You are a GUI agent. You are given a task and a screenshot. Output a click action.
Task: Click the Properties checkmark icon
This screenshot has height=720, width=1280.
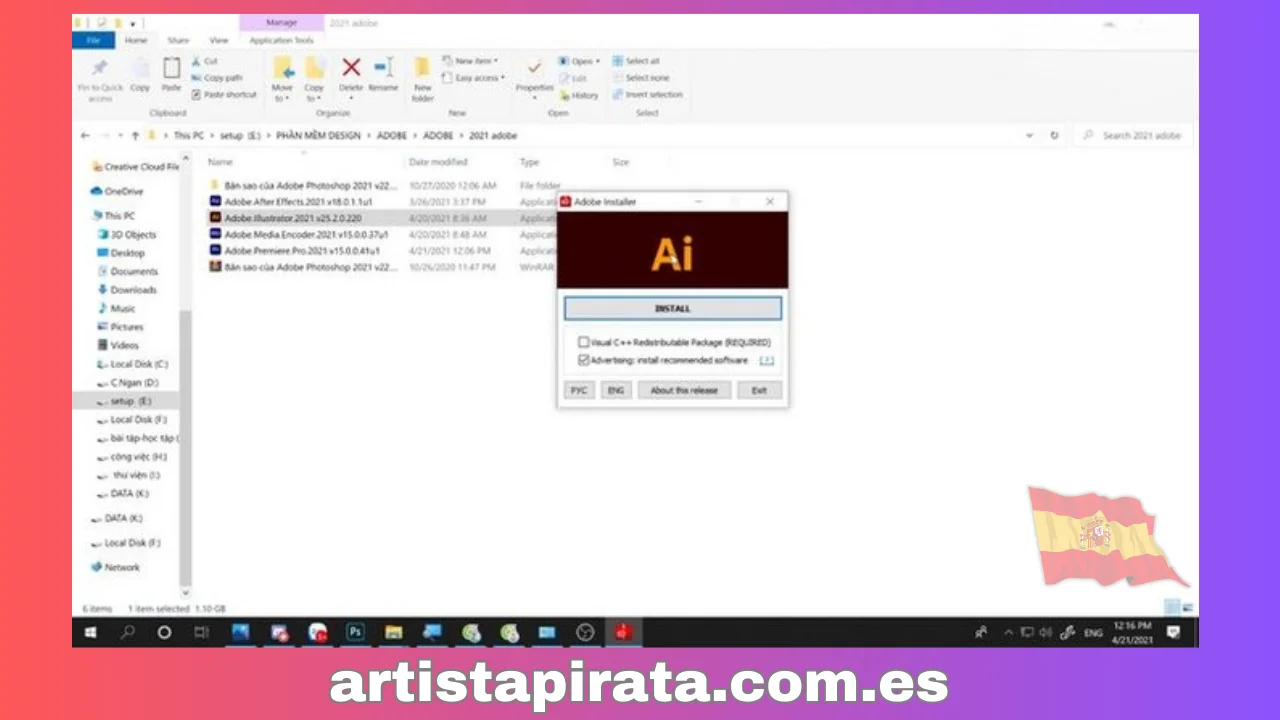[535, 67]
